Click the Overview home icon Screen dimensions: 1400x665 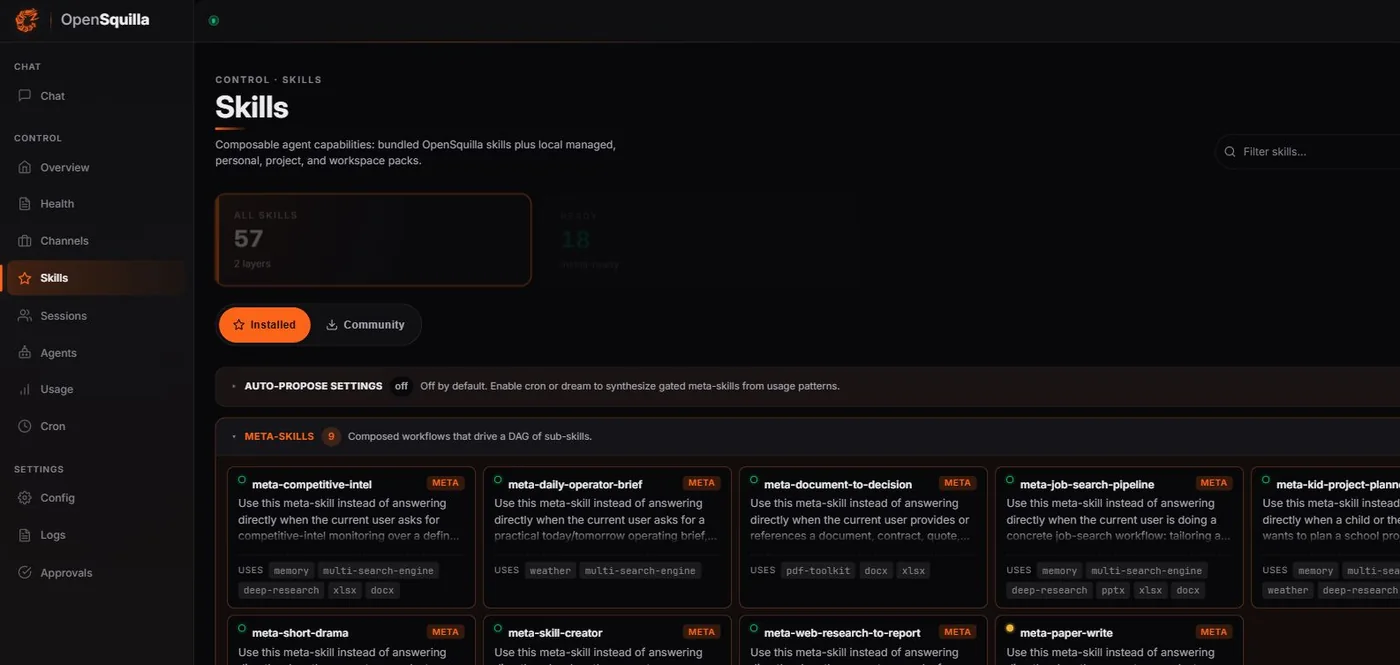25,167
